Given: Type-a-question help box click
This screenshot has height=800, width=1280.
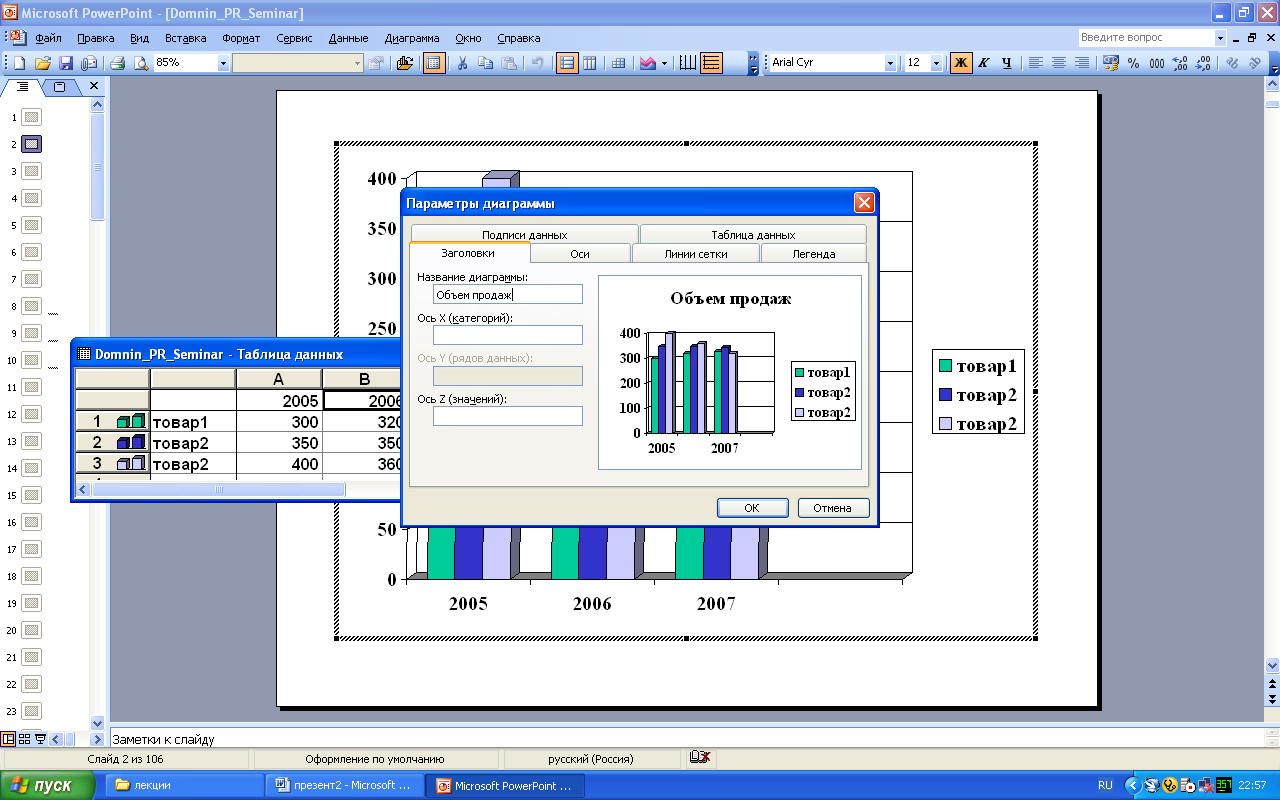Looking at the screenshot, I should 1146,38.
